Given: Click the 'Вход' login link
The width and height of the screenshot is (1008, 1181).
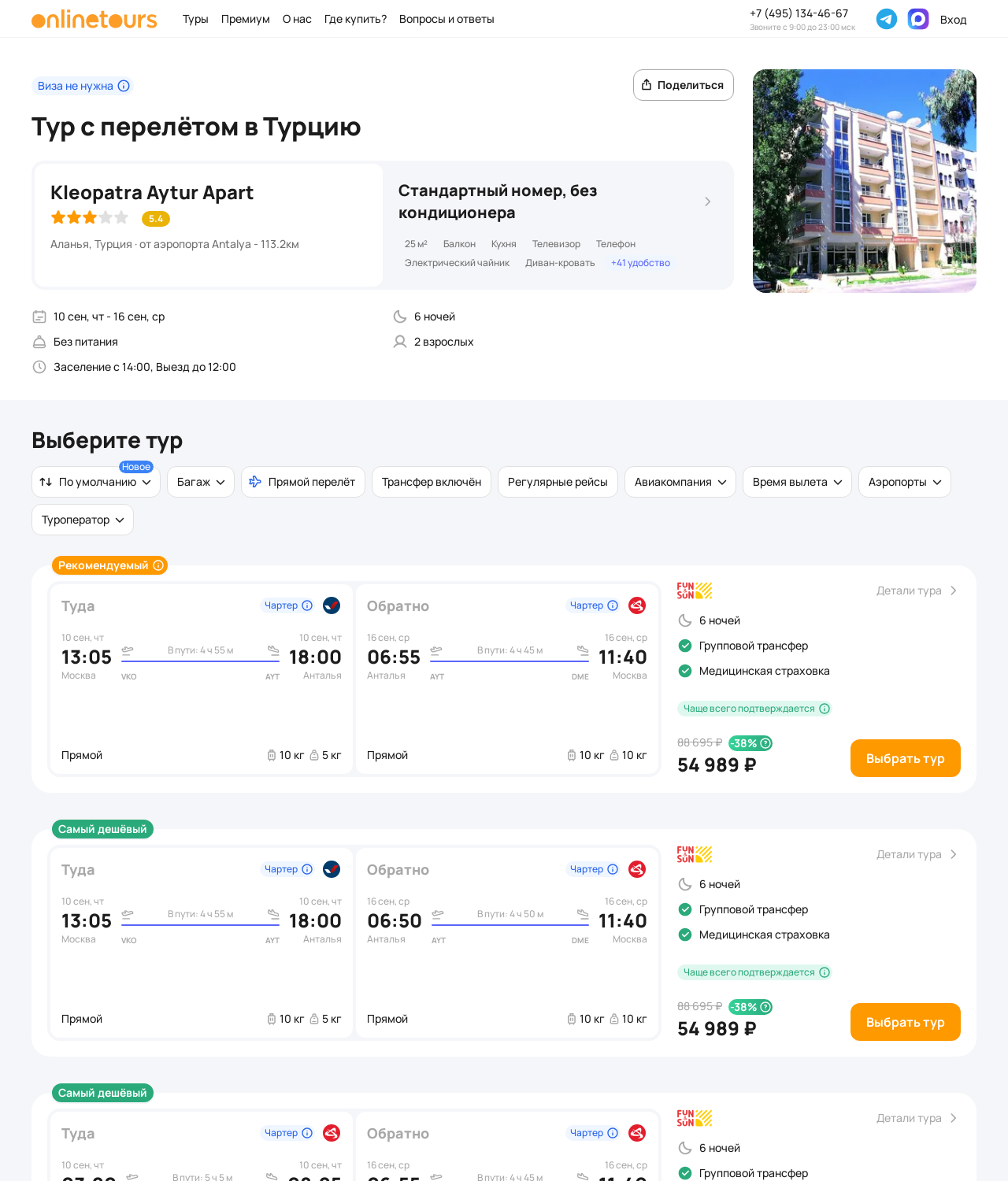Looking at the screenshot, I should 953,20.
